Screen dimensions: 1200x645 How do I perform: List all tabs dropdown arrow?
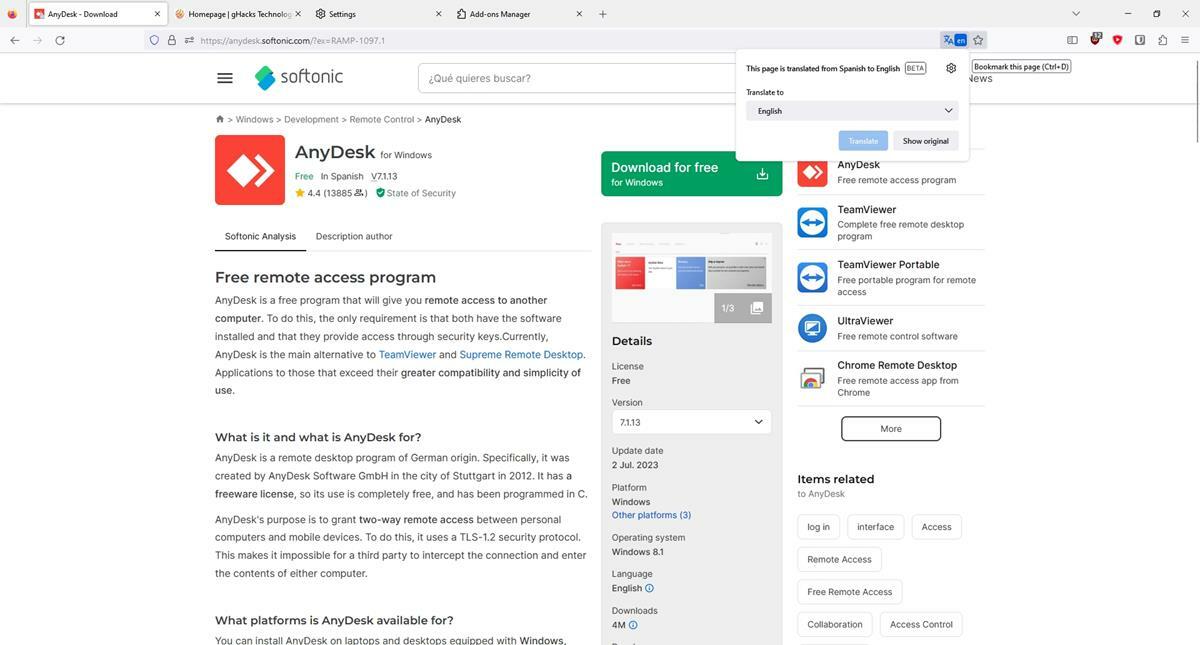(x=1076, y=14)
